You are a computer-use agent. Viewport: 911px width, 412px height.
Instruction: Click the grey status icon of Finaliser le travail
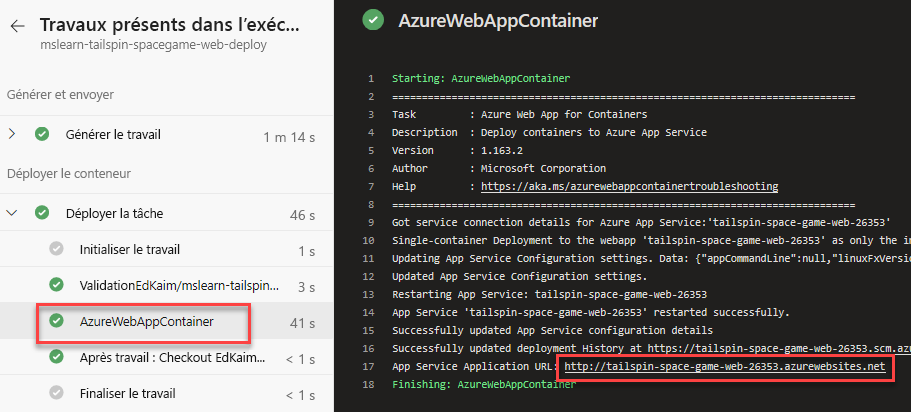[56, 393]
